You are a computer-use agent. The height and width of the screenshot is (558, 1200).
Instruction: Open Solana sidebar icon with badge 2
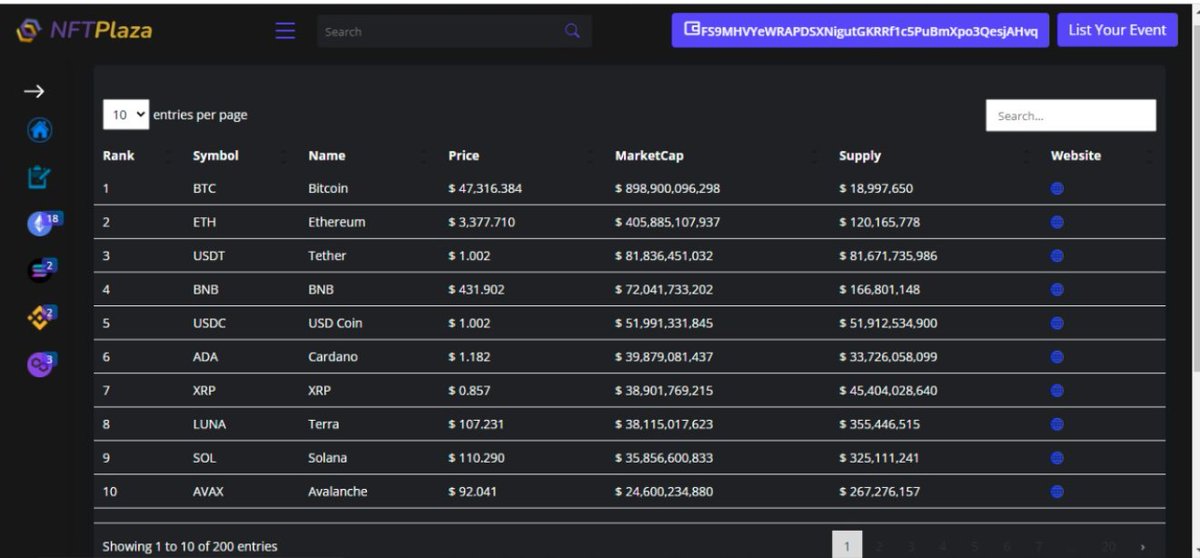point(40,269)
